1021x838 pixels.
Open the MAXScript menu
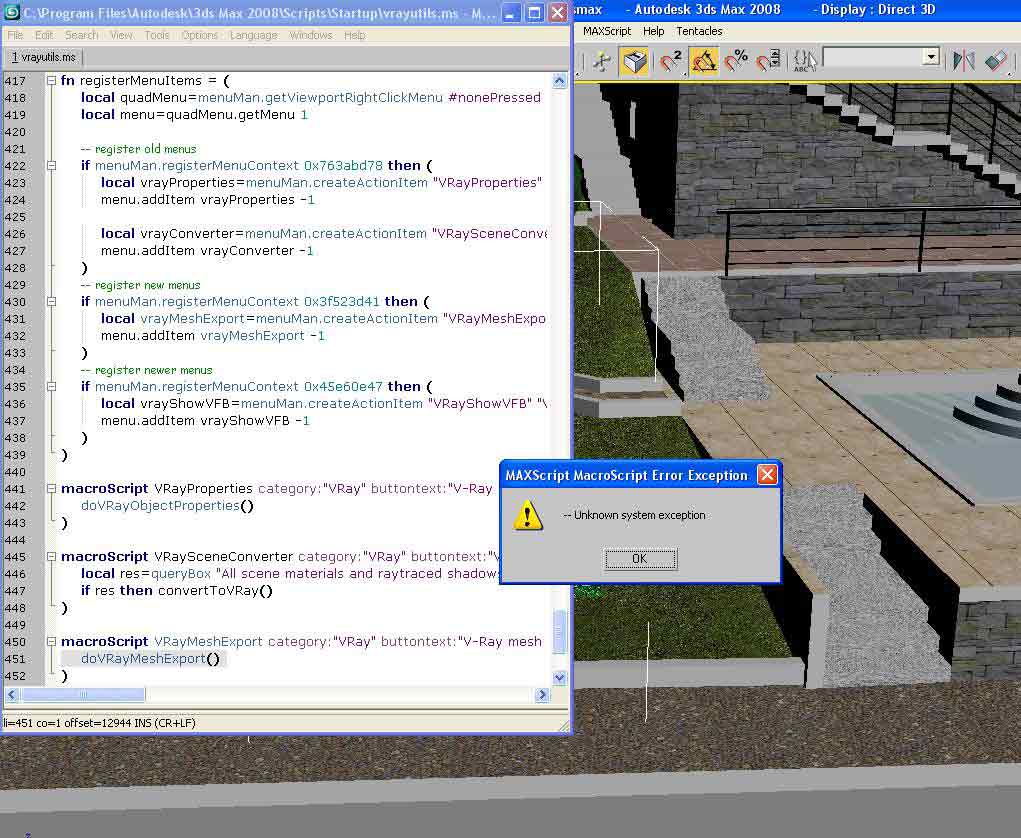click(x=607, y=31)
